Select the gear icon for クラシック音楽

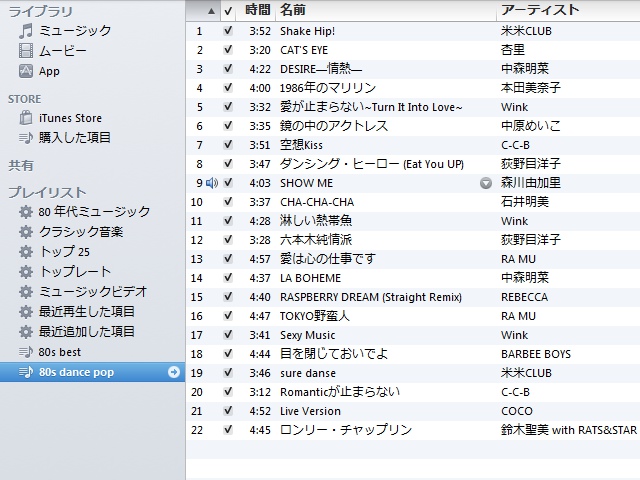(26, 232)
